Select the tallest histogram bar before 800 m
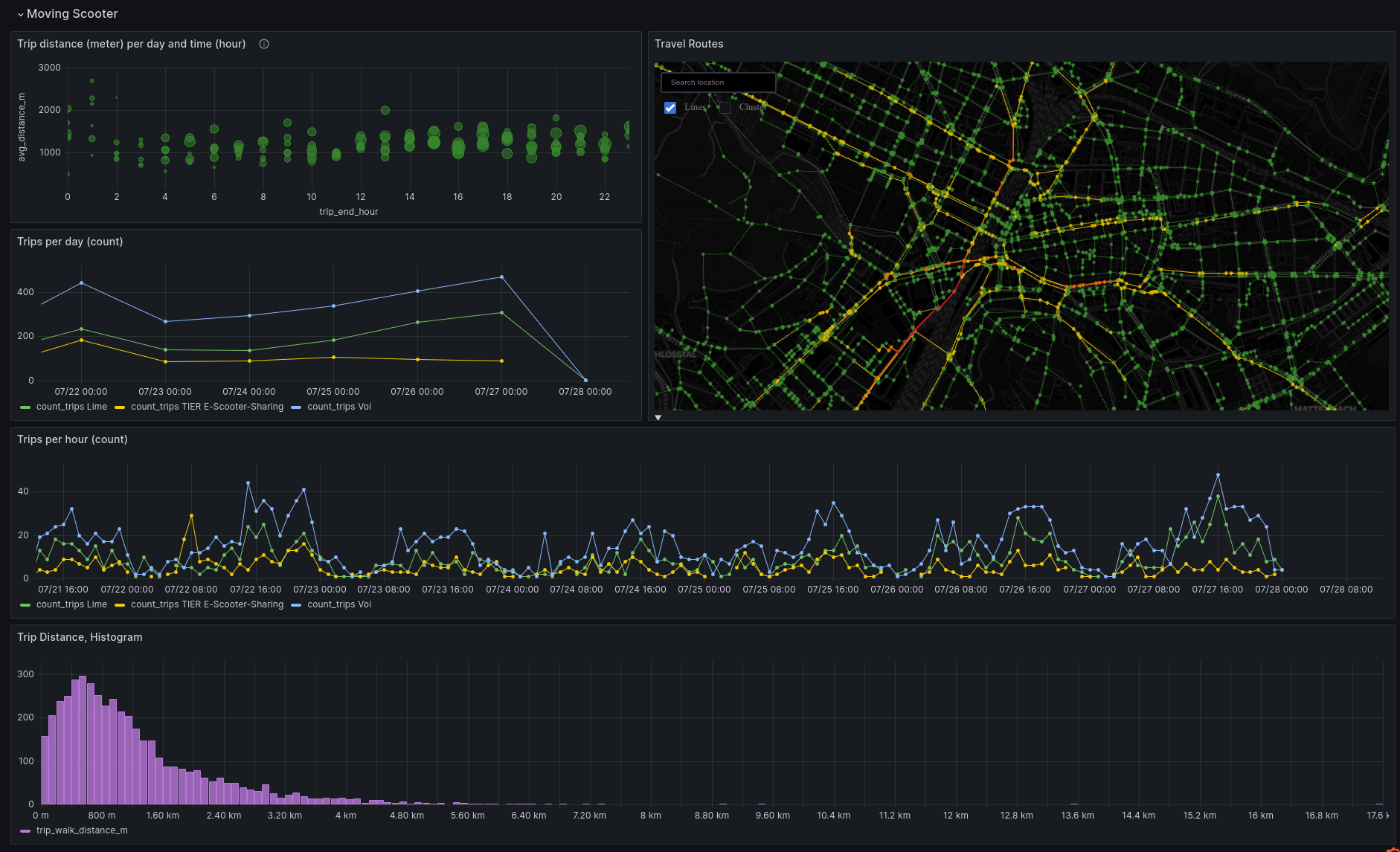The height and width of the screenshot is (852, 1400). (83, 740)
